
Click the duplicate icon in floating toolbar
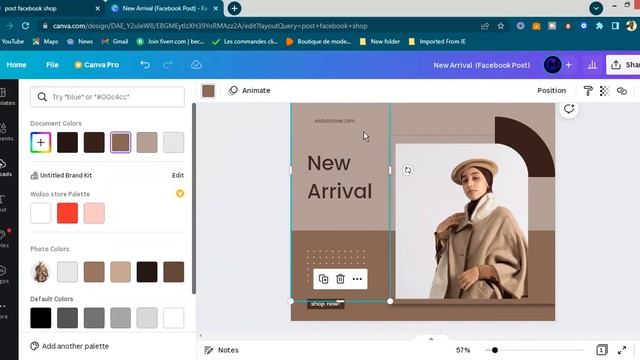pos(323,279)
